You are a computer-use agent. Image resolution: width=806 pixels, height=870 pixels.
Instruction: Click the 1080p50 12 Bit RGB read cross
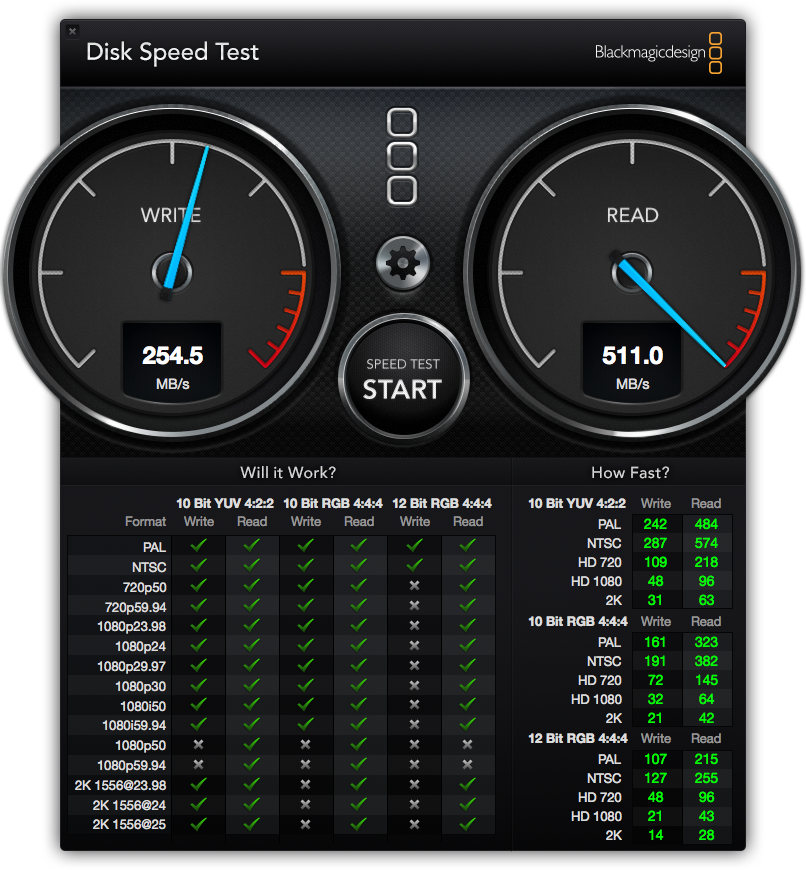[x=467, y=745]
